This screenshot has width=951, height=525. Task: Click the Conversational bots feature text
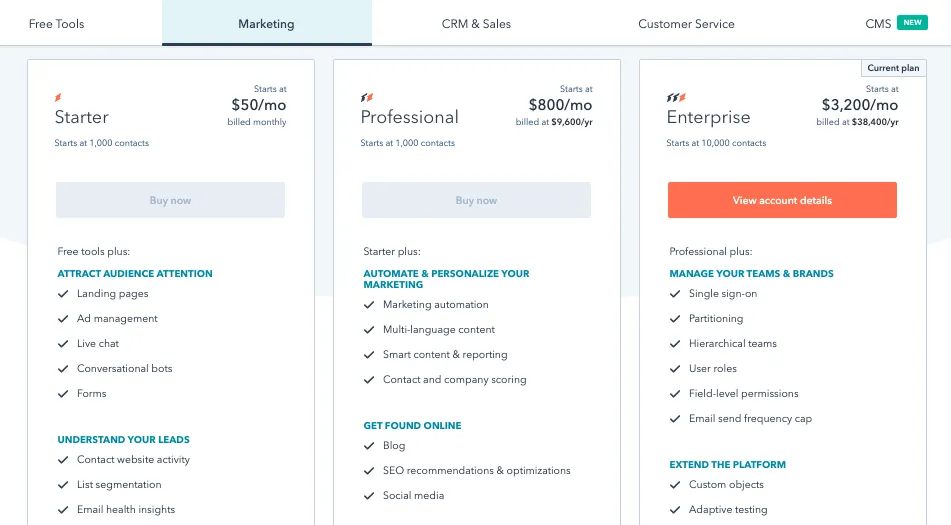[x=124, y=368]
